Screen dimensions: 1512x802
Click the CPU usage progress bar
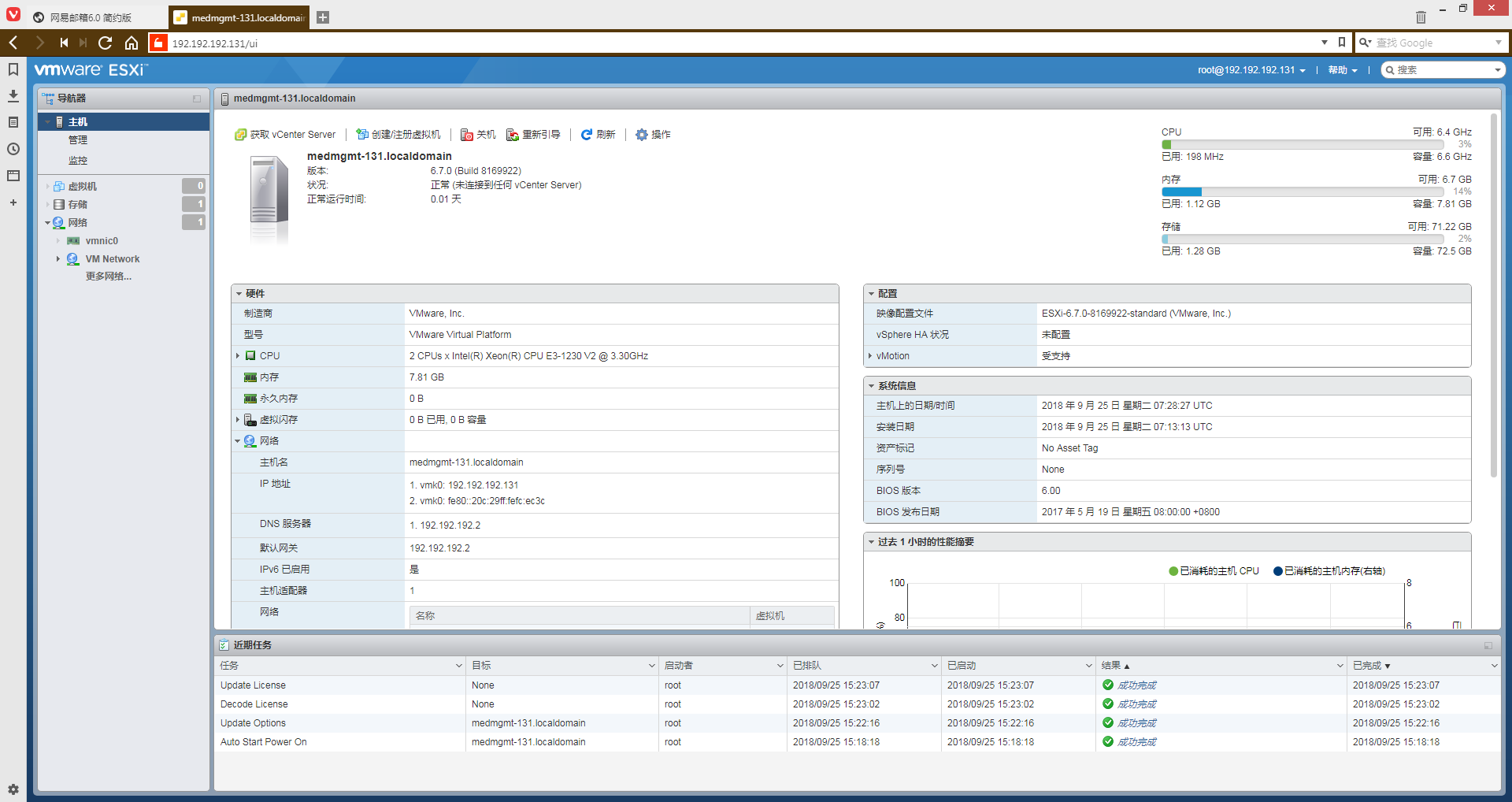click(1302, 145)
